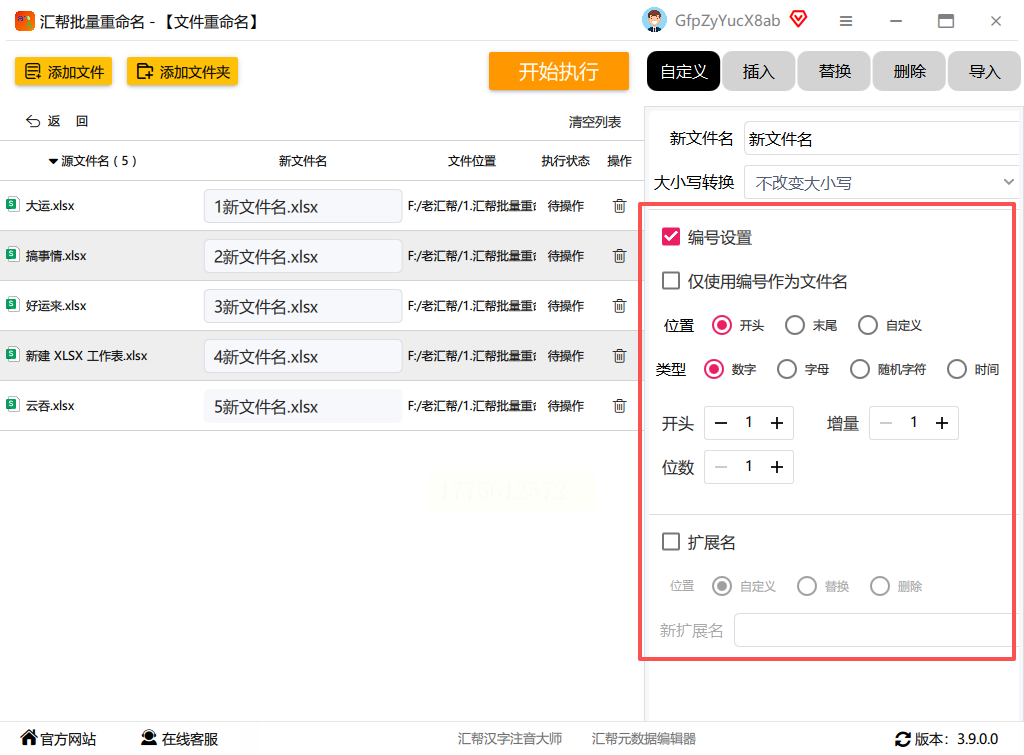
Task: Click the 新文件名 input field
Action: coord(880,139)
